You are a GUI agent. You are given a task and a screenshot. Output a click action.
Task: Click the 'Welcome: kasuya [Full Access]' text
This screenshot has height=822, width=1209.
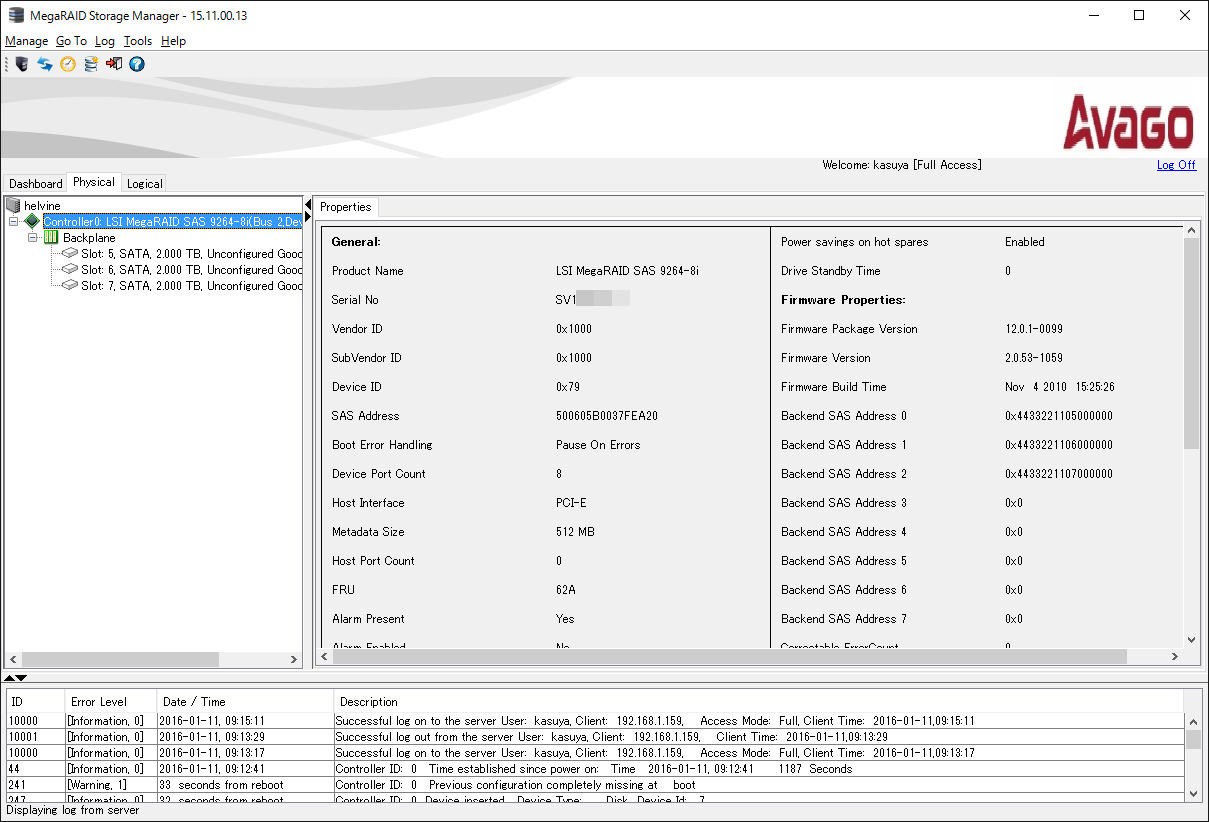(902, 165)
